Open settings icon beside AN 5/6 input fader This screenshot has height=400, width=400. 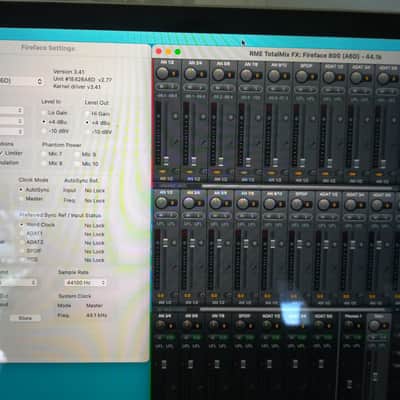tap(231, 142)
